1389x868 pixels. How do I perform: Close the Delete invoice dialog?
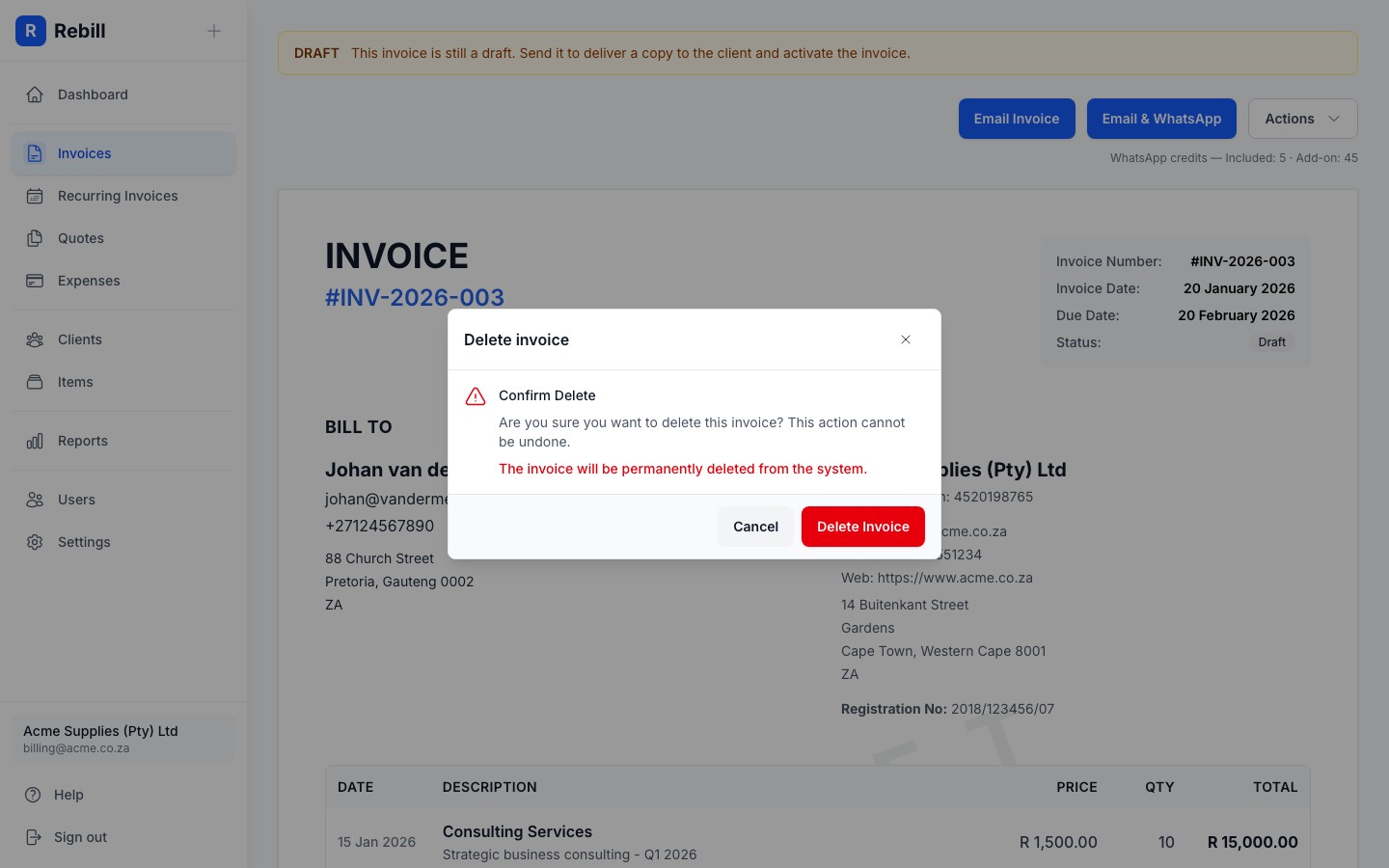pyautogui.click(x=906, y=339)
